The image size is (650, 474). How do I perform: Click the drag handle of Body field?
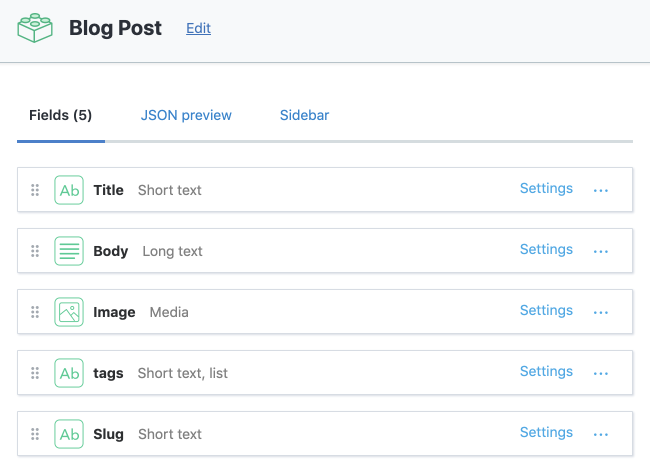(35, 251)
